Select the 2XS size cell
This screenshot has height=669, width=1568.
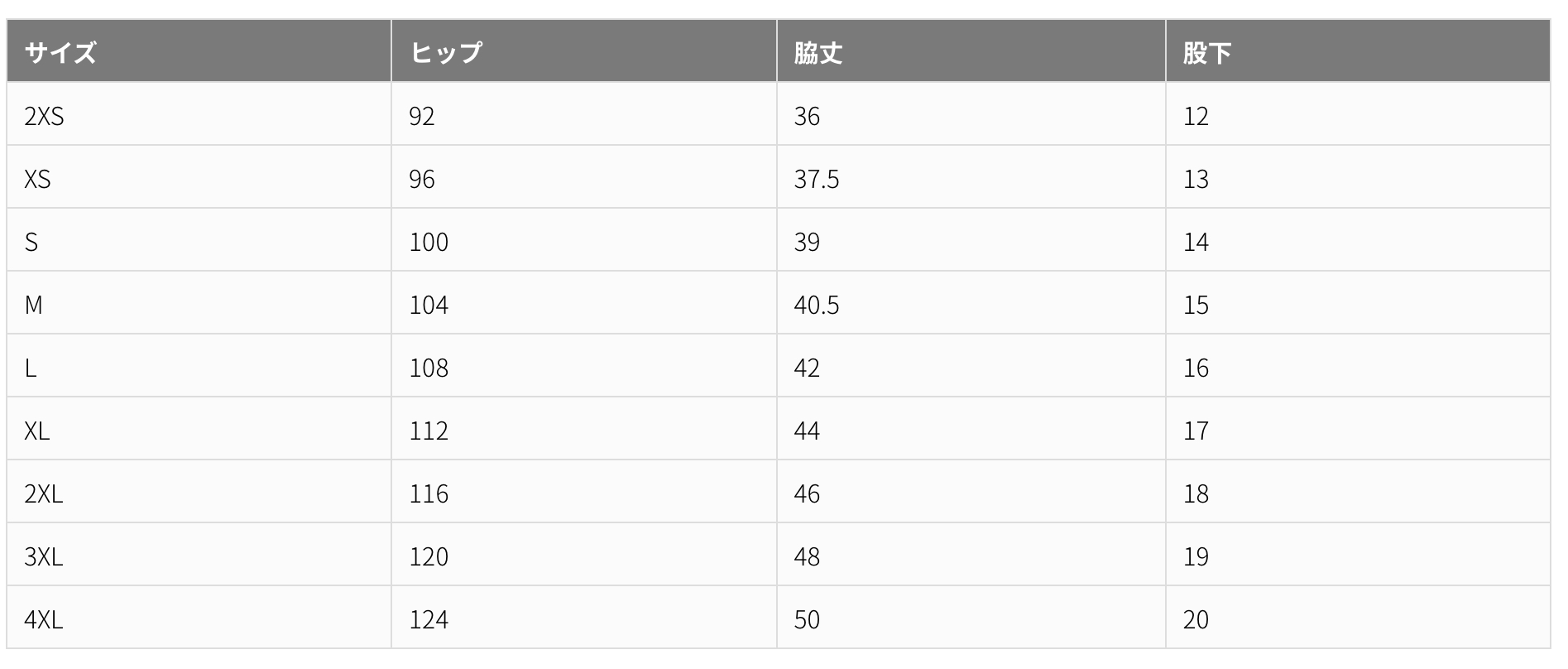tap(199, 114)
